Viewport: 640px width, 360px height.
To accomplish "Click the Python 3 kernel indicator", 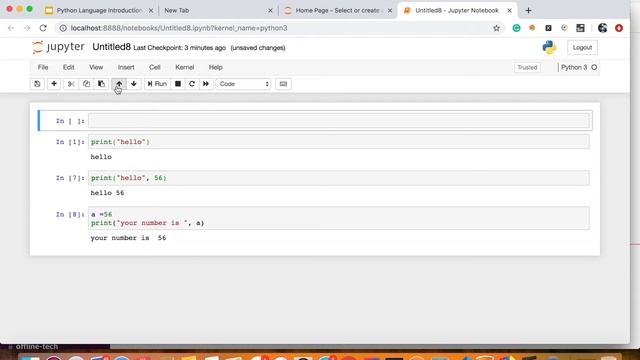I will pyautogui.click(x=574, y=67).
